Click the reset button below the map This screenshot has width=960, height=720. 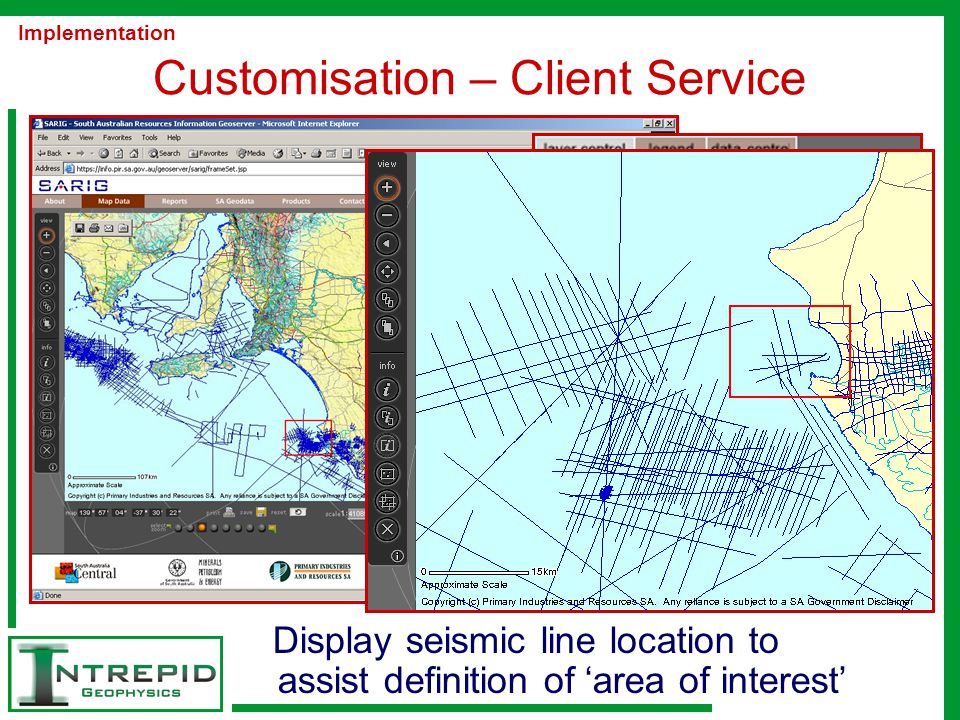[298, 512]
